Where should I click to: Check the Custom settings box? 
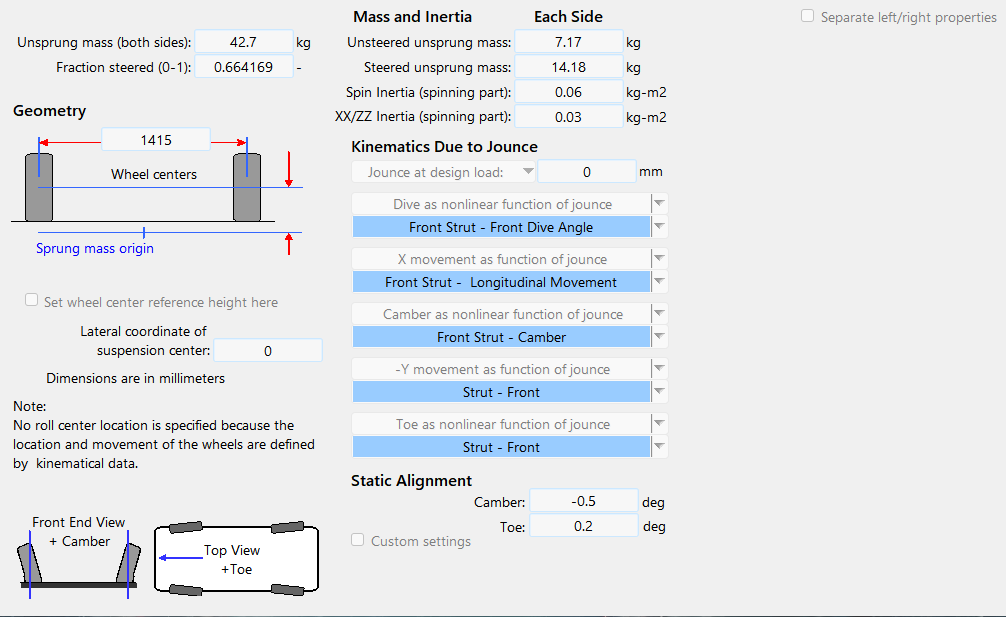(358, 540)
